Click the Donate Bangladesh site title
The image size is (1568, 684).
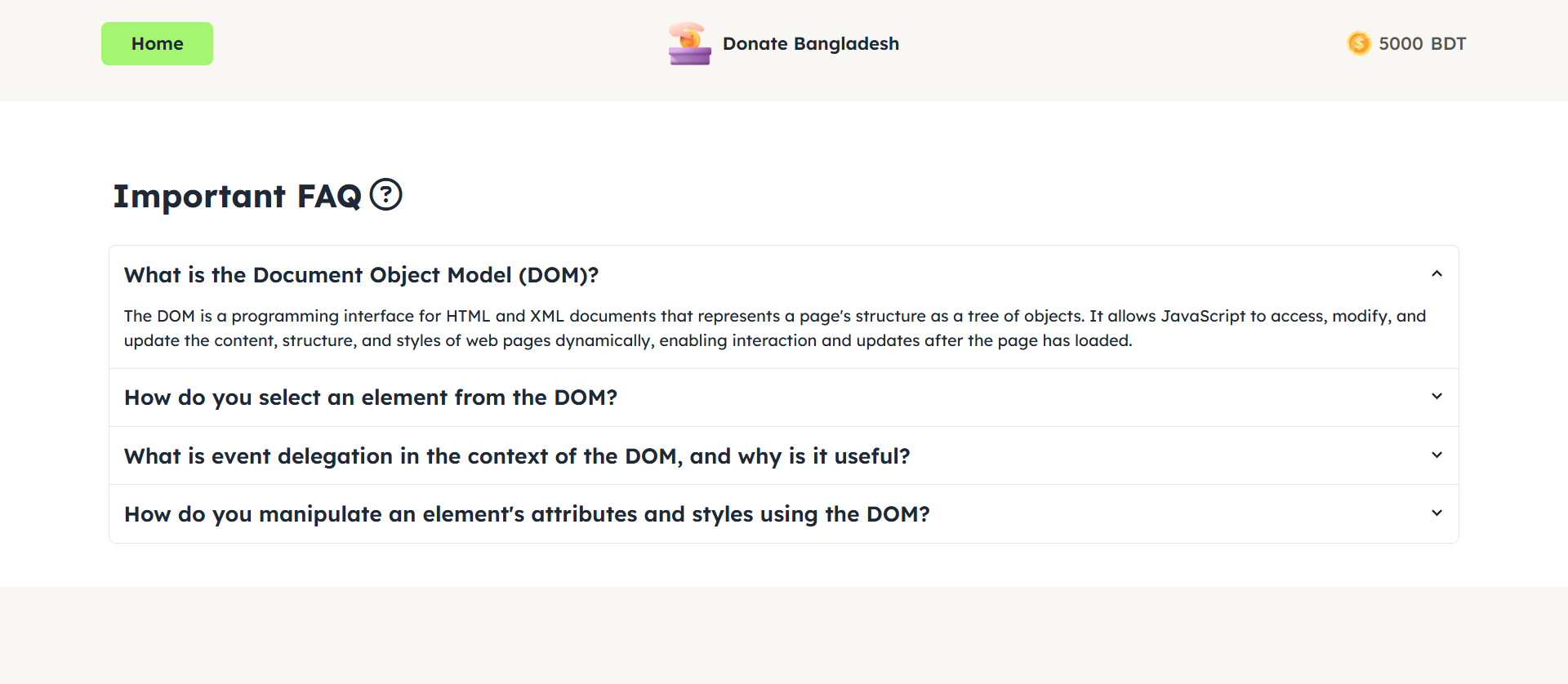click(810, 44)
